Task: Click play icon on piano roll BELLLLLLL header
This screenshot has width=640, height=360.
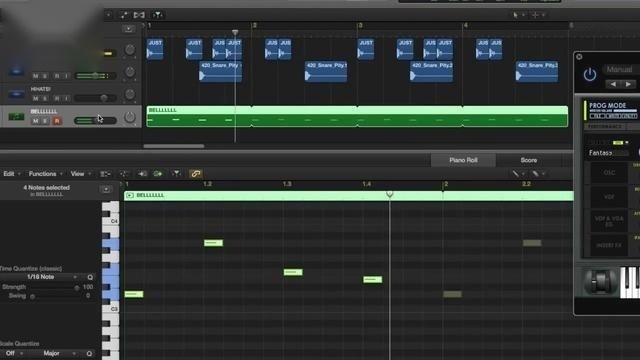Action: click(130, 196)
